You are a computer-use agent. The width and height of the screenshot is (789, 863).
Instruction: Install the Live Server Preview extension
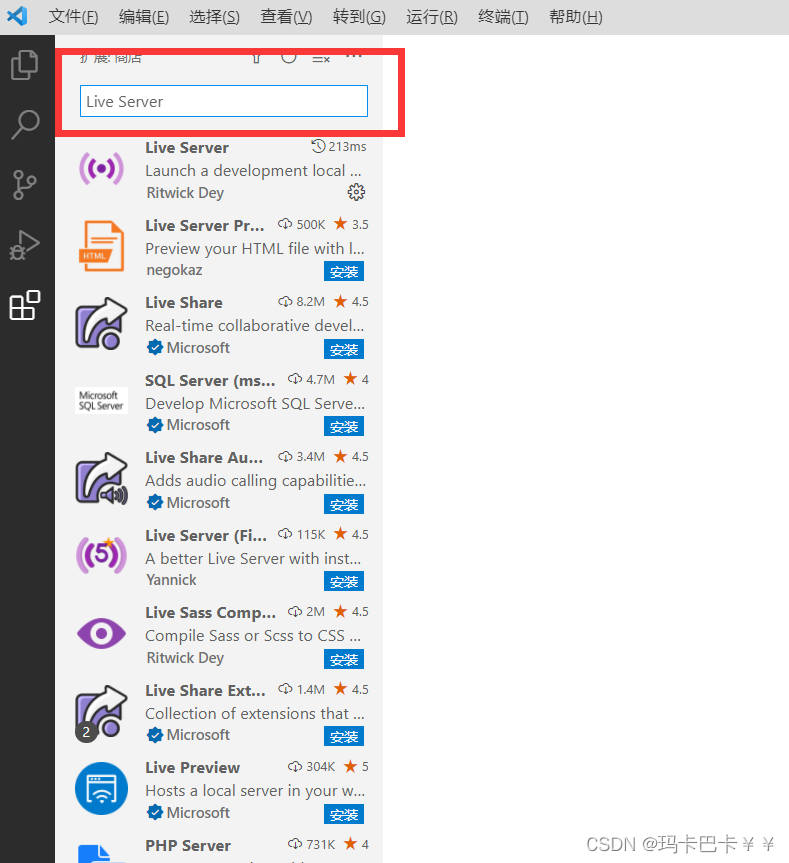pyautogui.click(x=343, y=271)
